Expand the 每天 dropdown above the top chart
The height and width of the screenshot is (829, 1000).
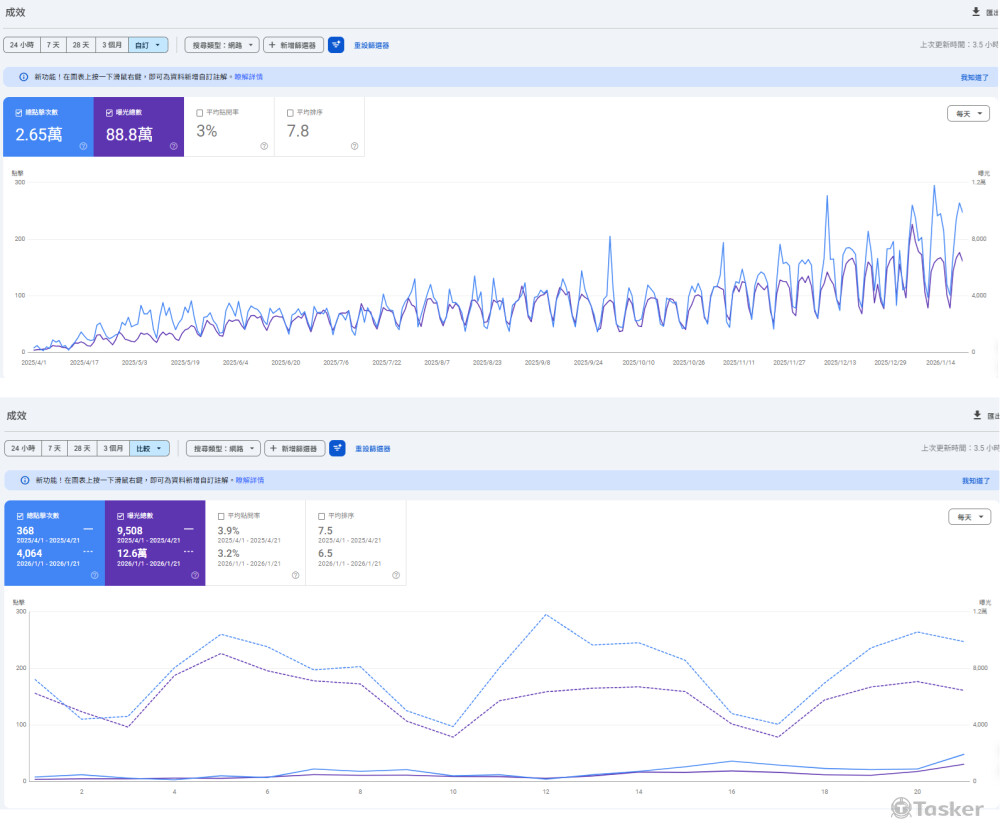click(x=968, y=114)
